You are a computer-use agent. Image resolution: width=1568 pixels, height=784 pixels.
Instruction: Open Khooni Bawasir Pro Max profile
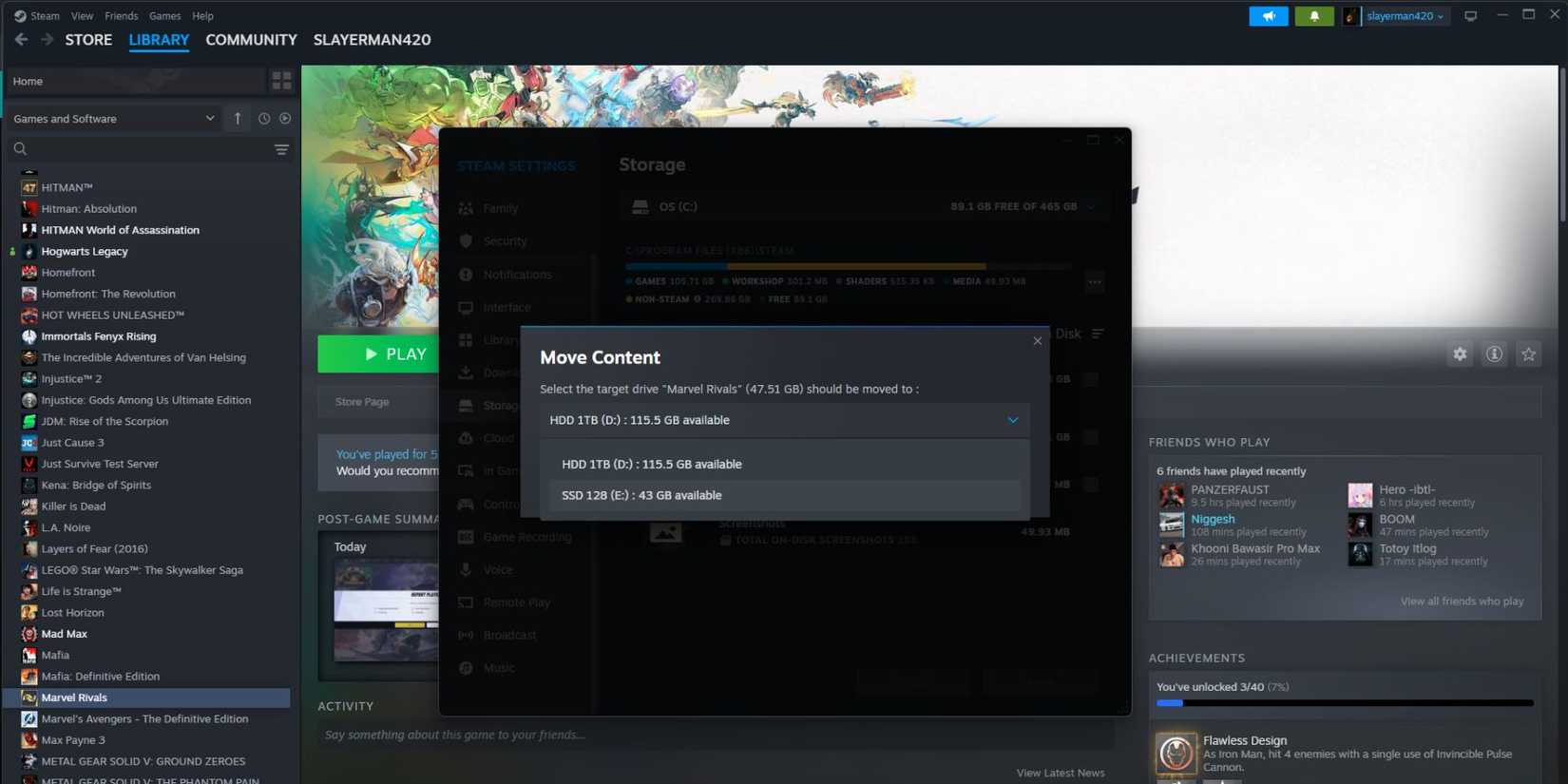click(1255, 548)
